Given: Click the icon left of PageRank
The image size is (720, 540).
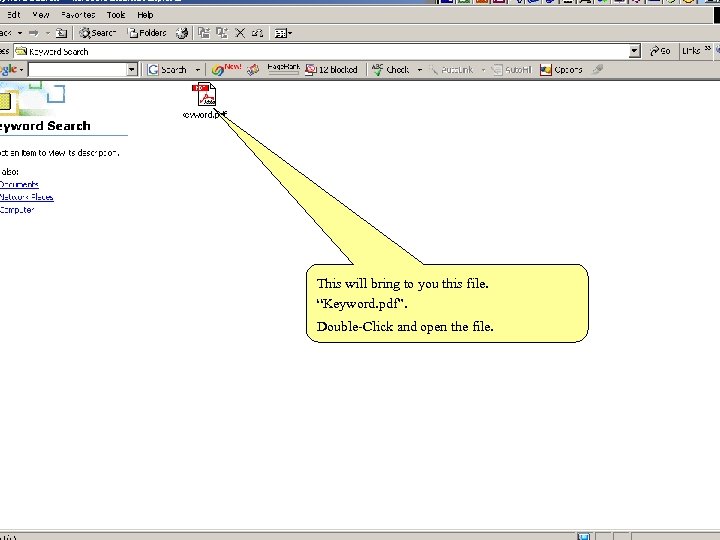Looking at the screenshot, I should coord(253,70).
